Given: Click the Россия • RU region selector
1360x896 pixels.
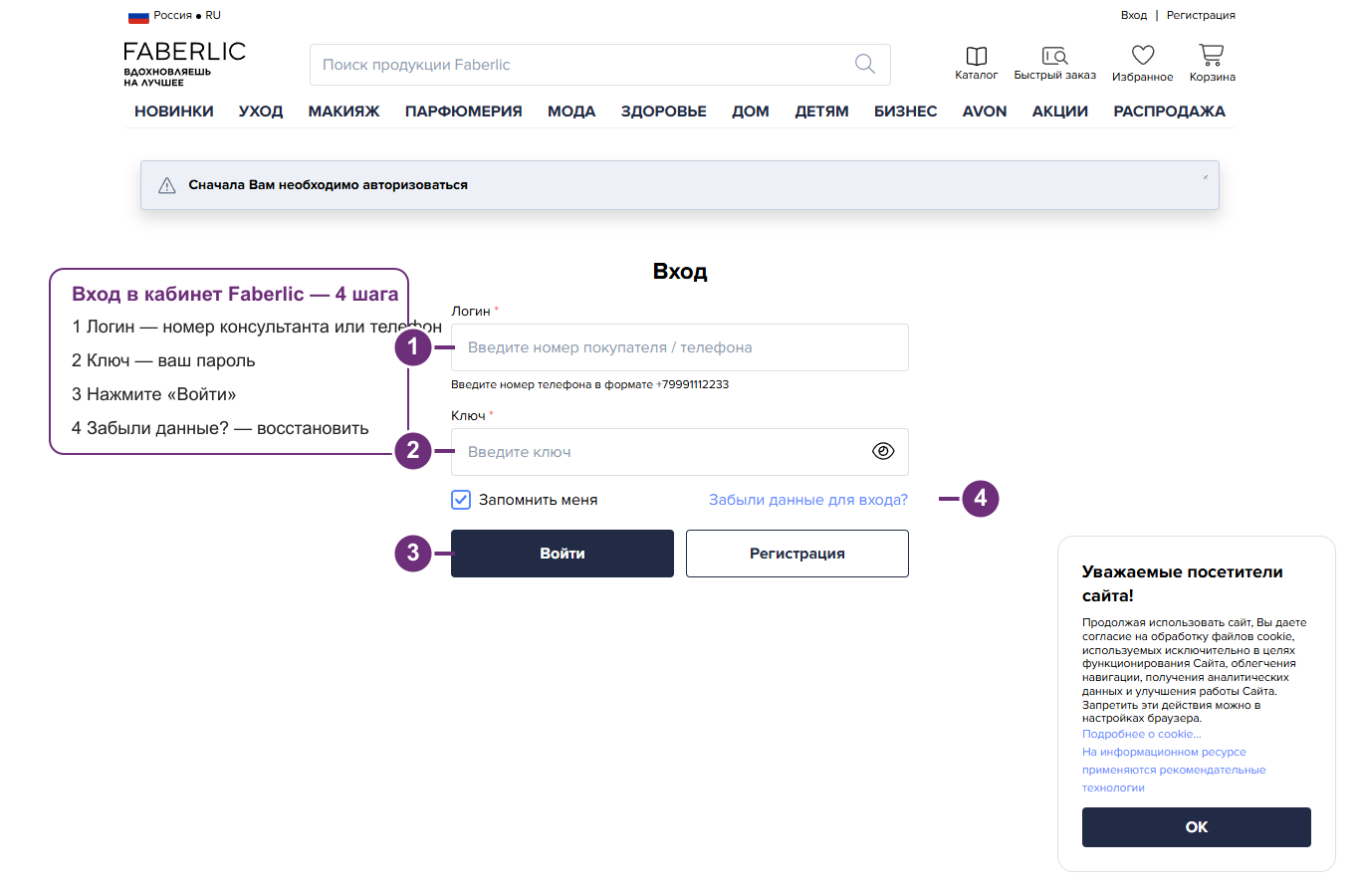Looking at the screenshot, I should [175, 16].
